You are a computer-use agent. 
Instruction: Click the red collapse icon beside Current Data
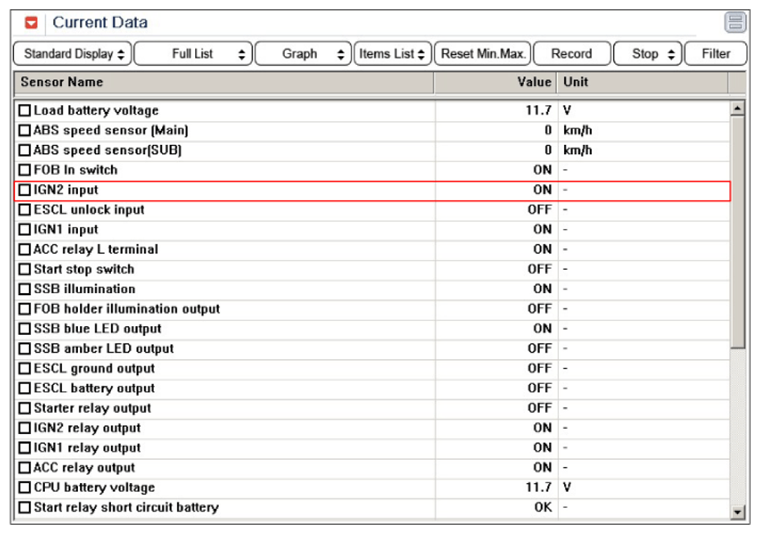coord(32,22)
